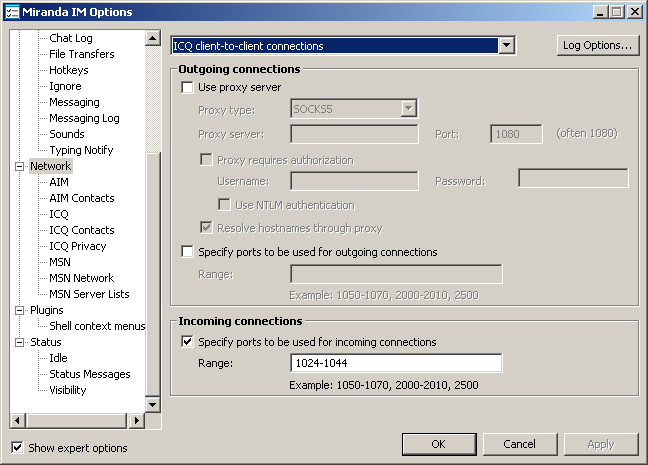Toggle Resolve hostnames through proxy checkbox

coord(206,228)
